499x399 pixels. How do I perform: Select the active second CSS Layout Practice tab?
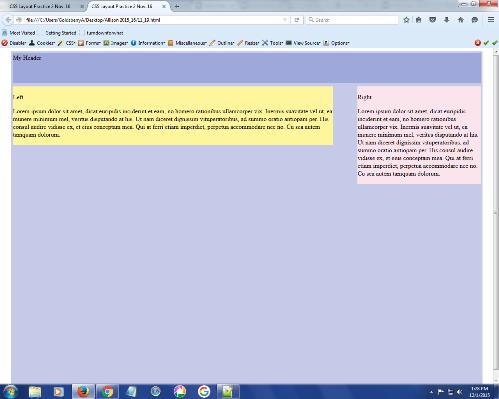pyautogui.click(x=127, y=6)
